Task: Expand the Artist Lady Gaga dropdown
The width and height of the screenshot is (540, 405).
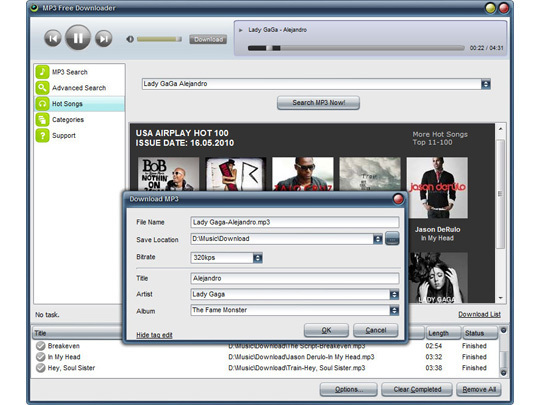Action: (x=394, y=294)
